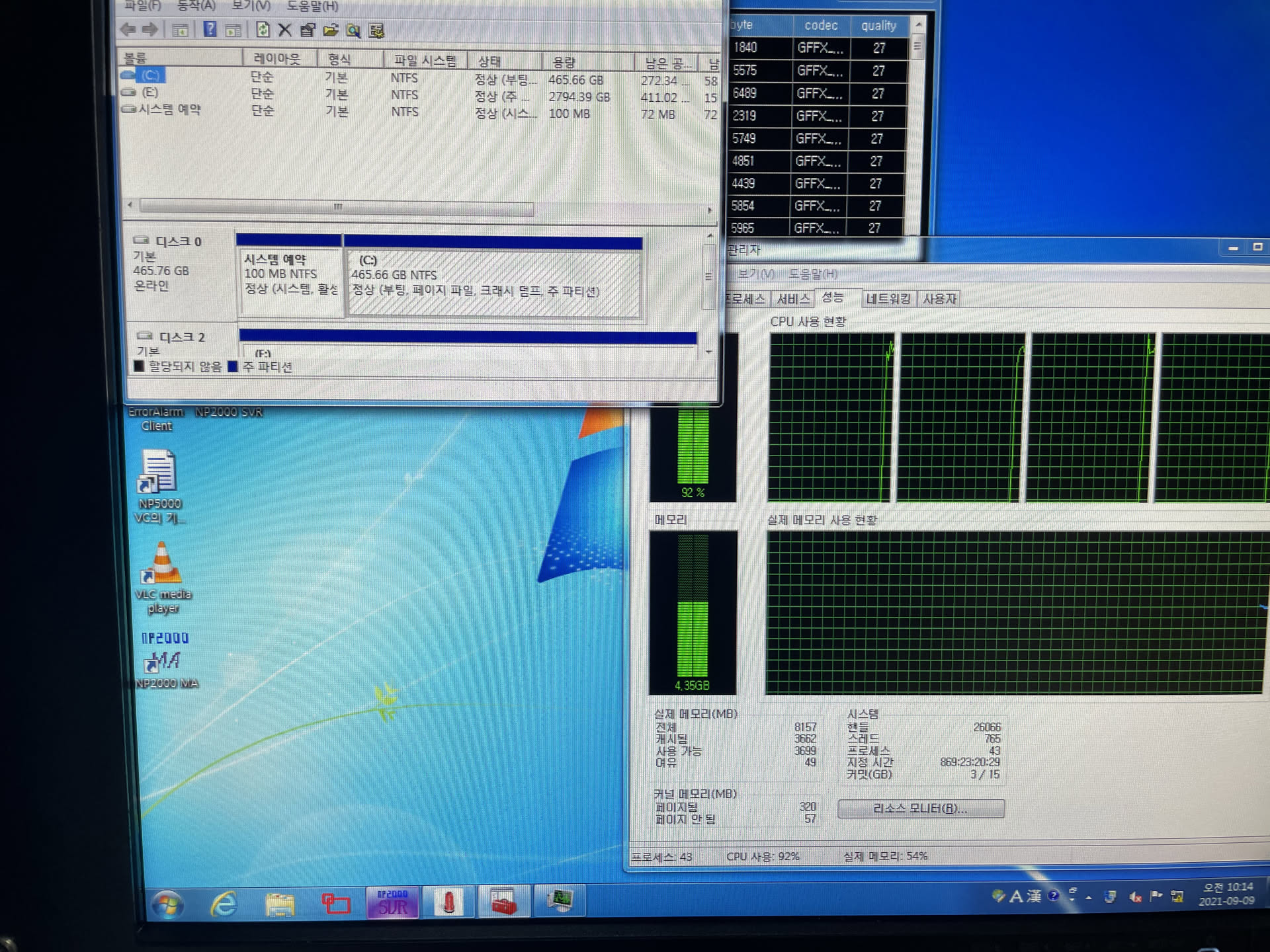Click the blue Help question-mark icon
The image size is (1270, 952).
pos(210,29)
